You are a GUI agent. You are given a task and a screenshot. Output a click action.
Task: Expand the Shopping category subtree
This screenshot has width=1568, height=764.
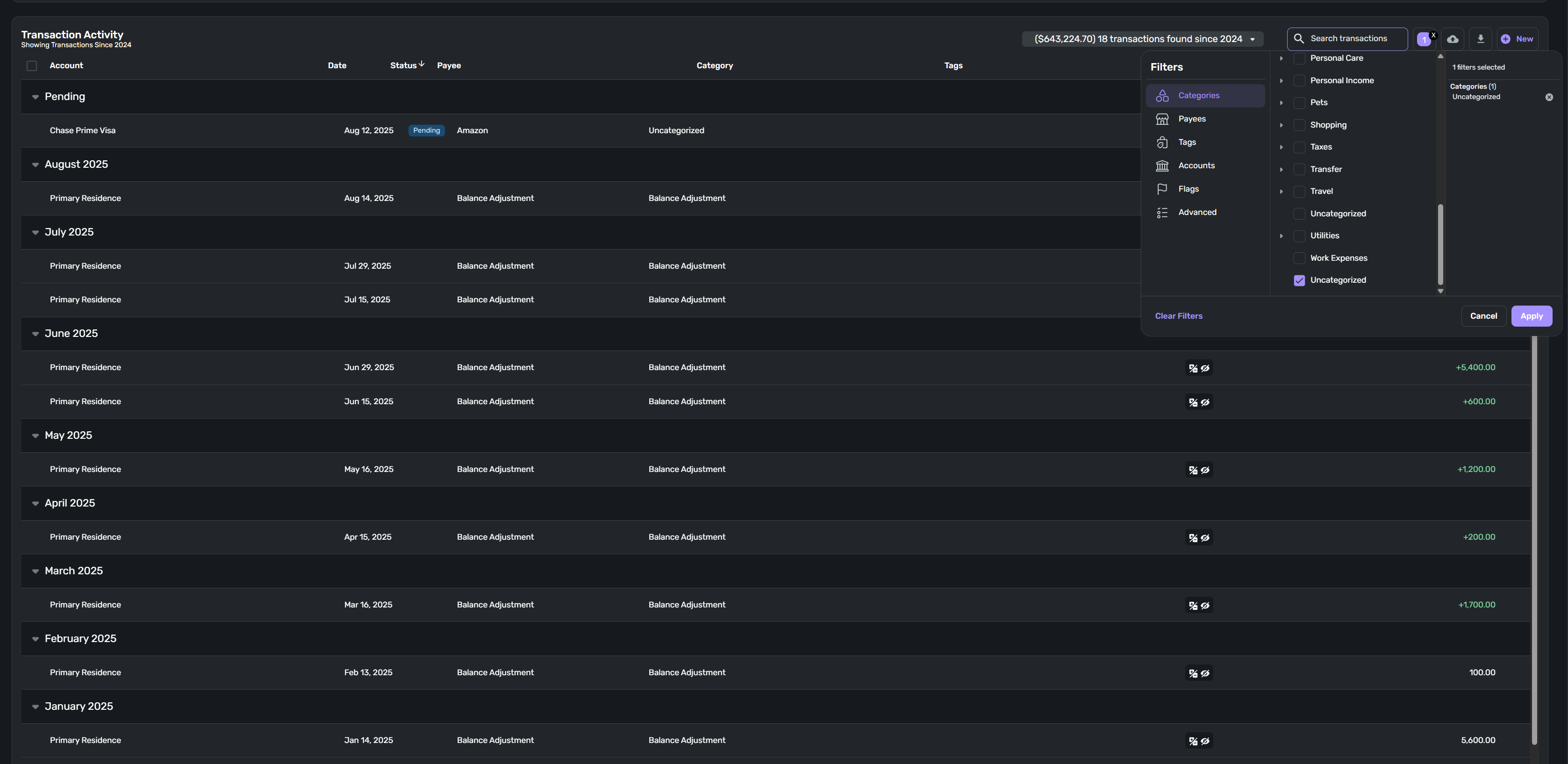pyautogui.click(x=1281, y=125)
